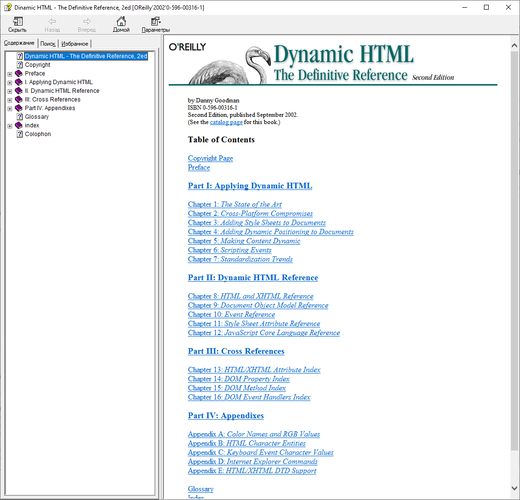Open Chapter 11: Style Sheet Attribute Reference
The width and height of the screenshot is (520, 500).
pos(254,323)
